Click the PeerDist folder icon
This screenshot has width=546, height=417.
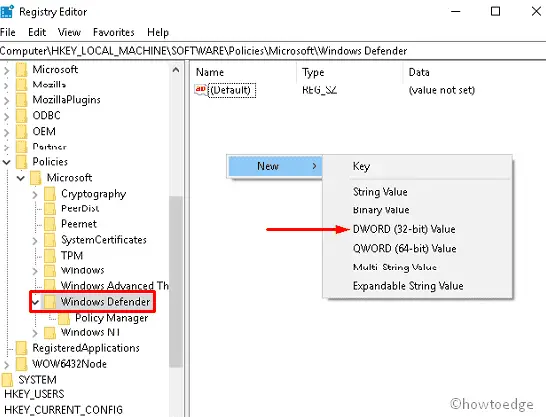click(x=50, y=208)
